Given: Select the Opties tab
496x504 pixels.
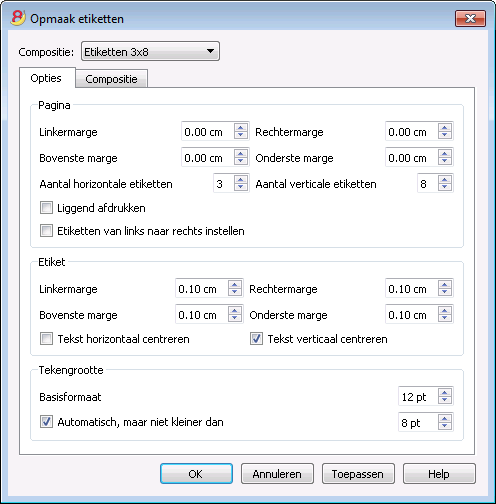Looking at the screenshot, I should [47, 78].
